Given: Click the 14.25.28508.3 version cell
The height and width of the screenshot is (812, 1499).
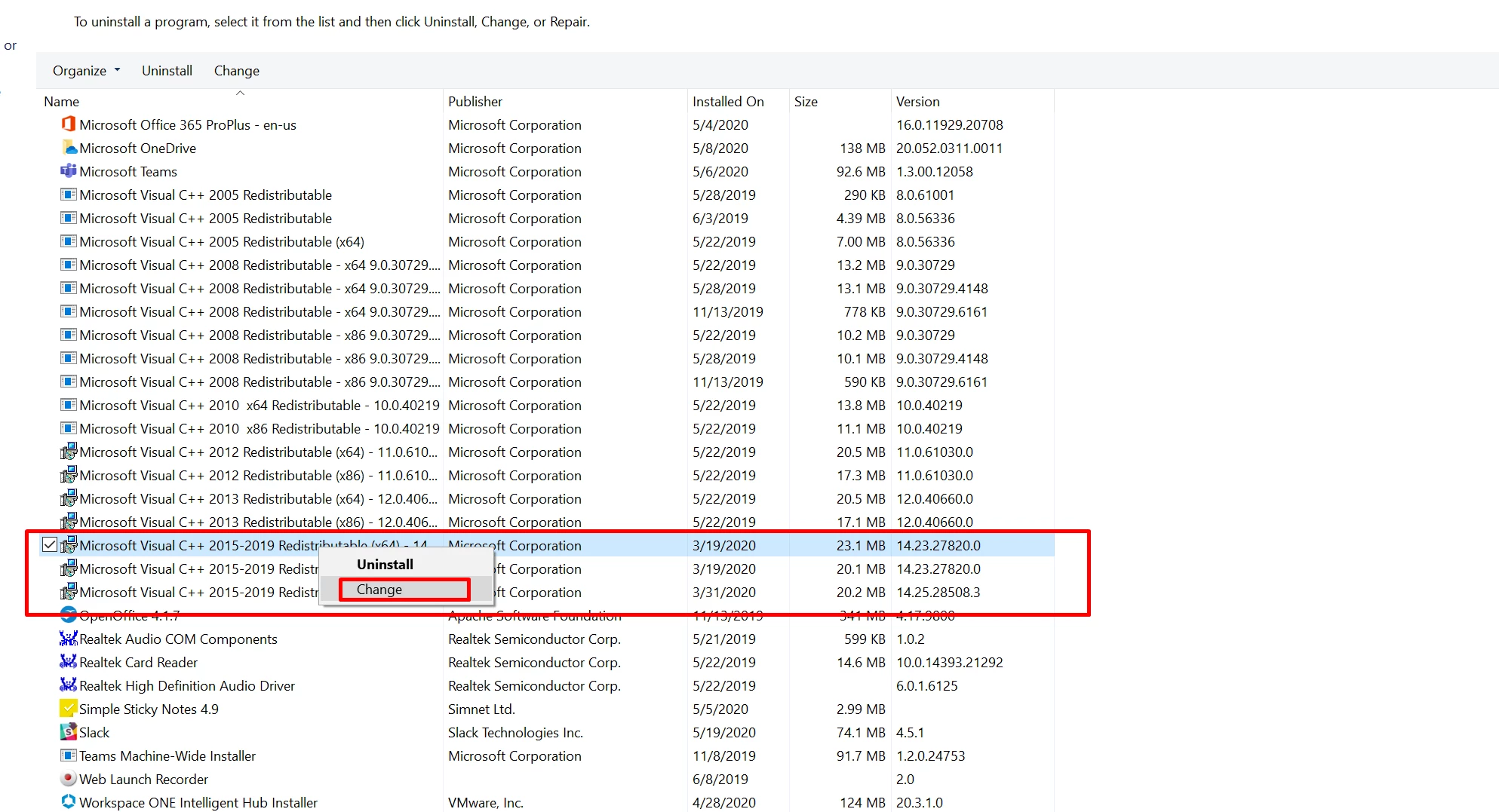Looking at the screenshot, I should (938, 592).
